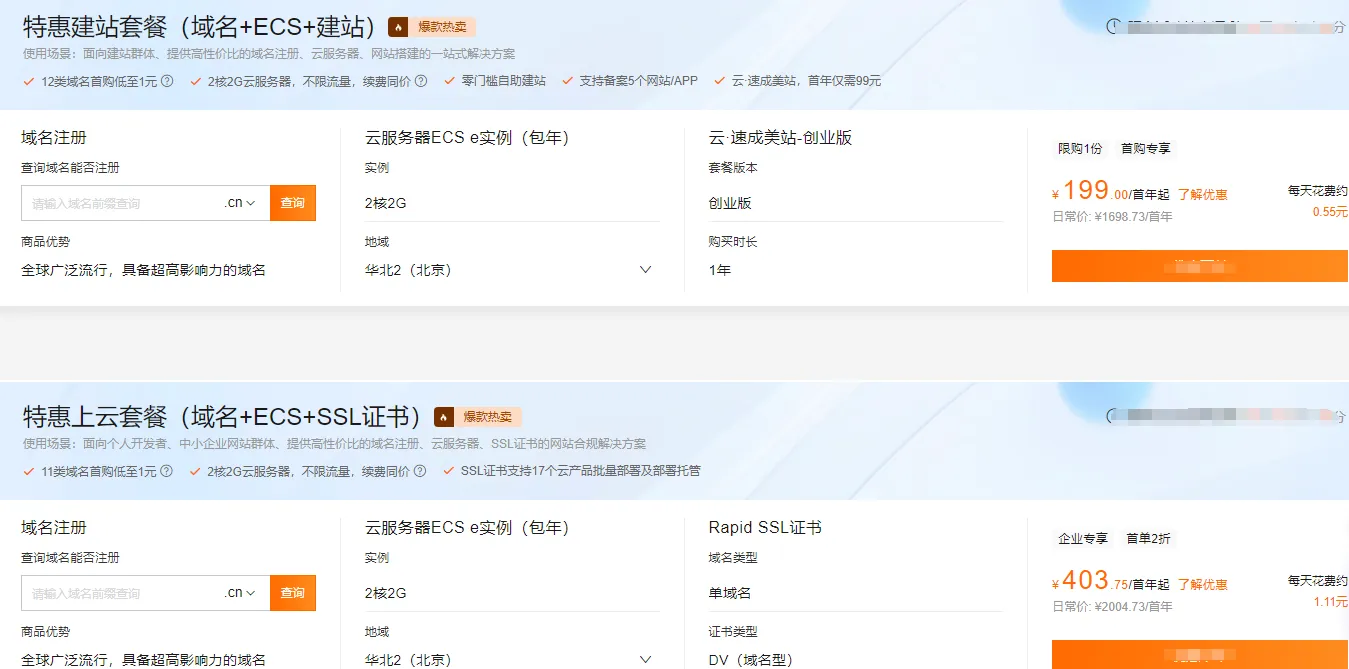Click help icon beside 12类域名首购低至1元
This screenshot has height=669, width=1349.
tap(167, 81)
